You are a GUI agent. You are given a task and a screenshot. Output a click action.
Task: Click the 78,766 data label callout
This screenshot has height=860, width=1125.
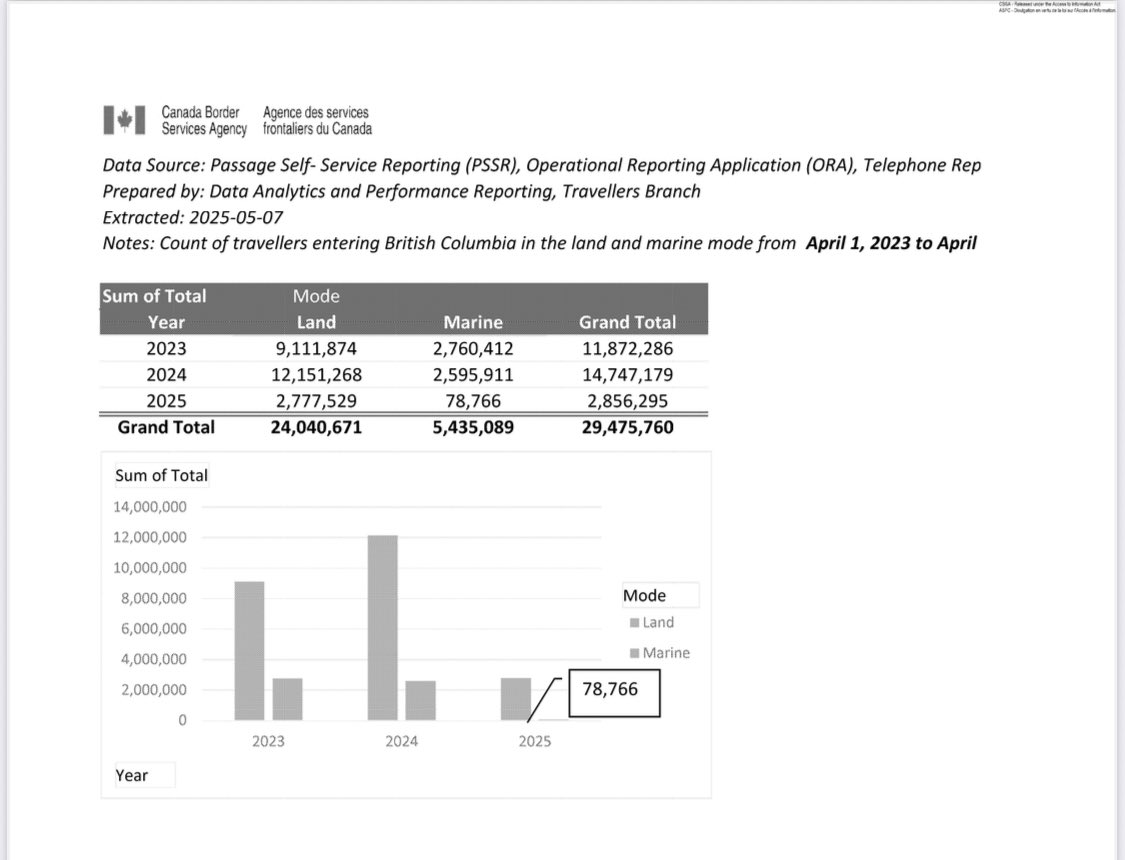(x=614, y=692)
